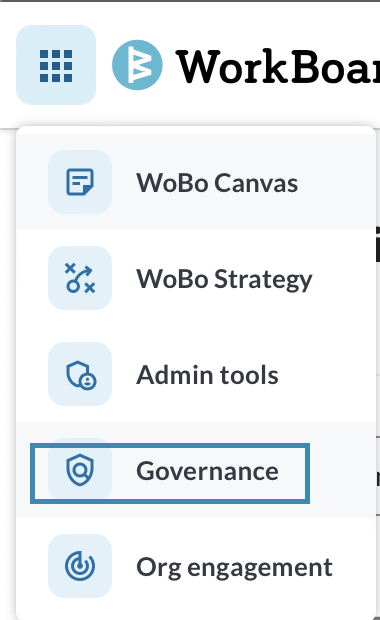The width and height of the screenshot is (380, 620).
Task: Select the WoBo Canvas sticky-note icon
Action: [x=80, y=182]
